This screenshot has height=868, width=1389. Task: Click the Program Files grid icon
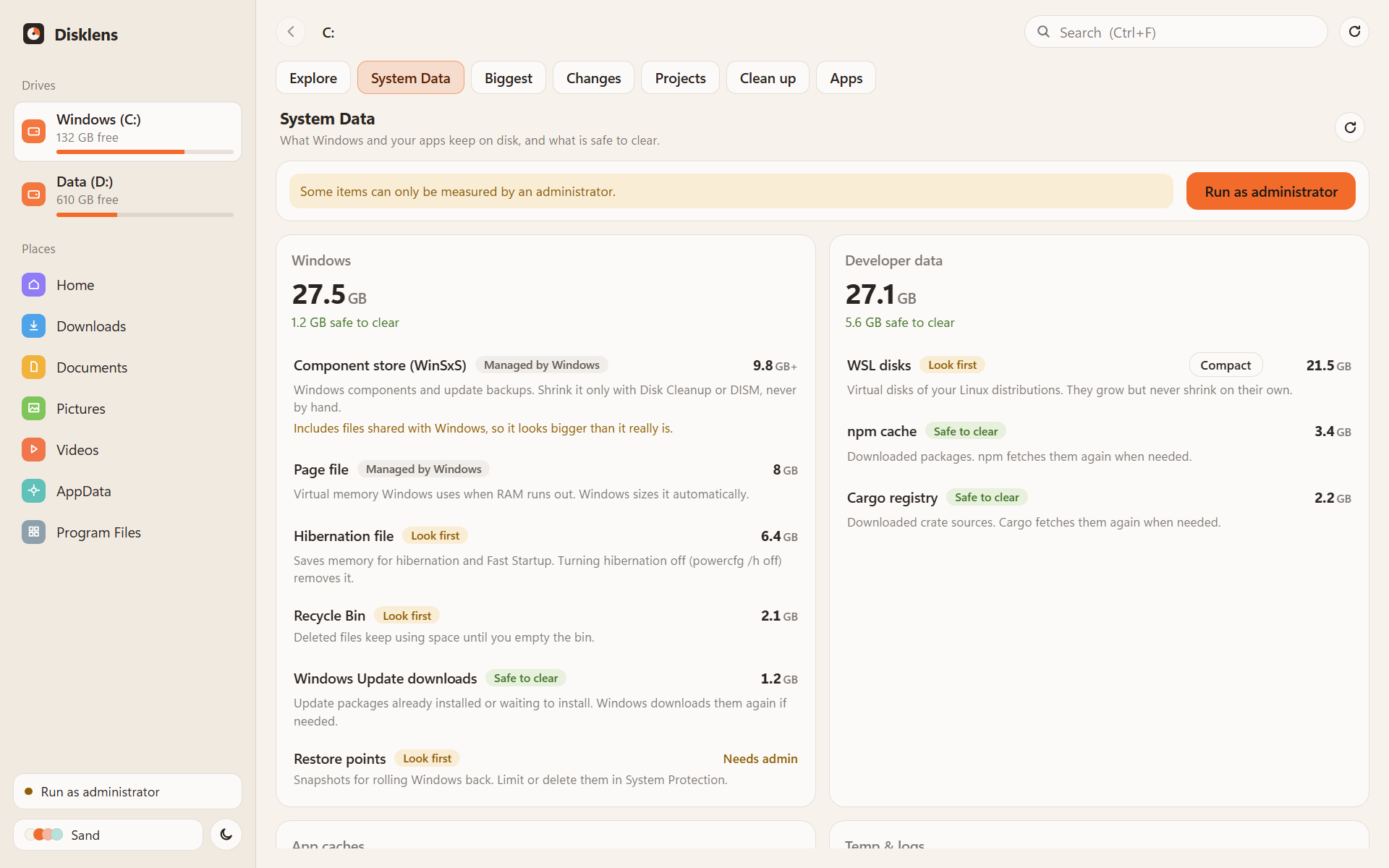click(33, 532)
